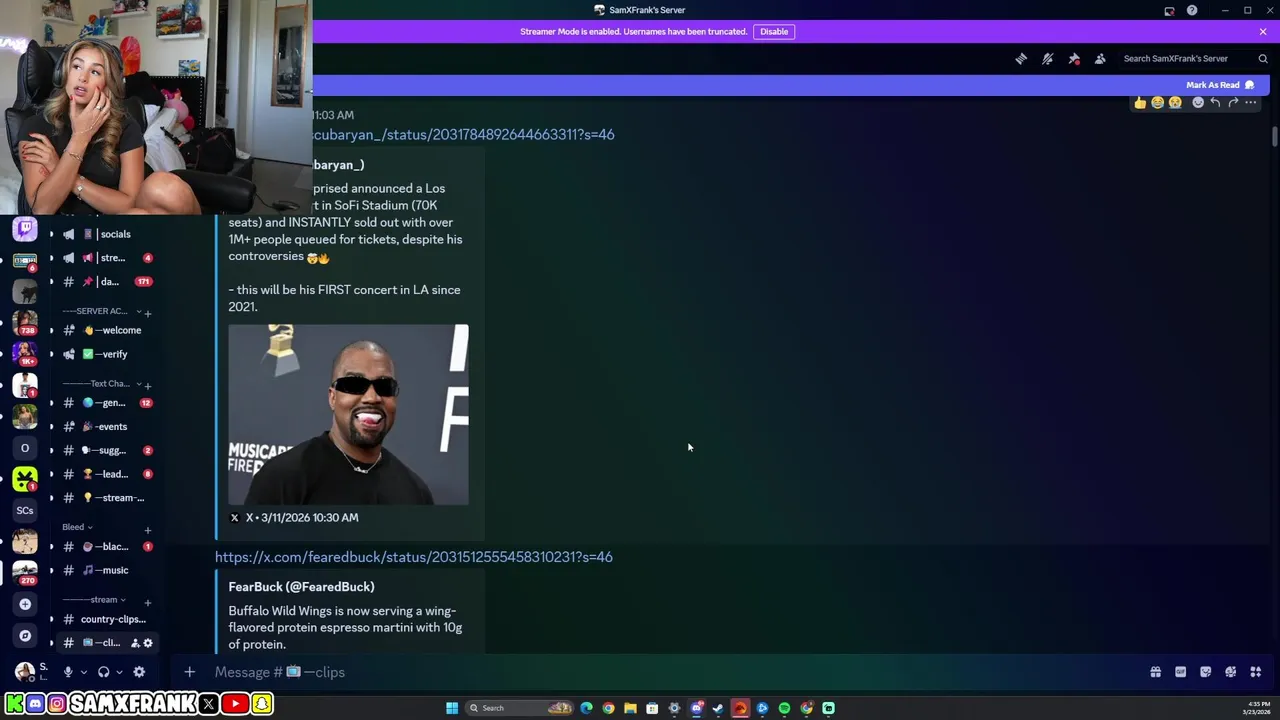Create channel in Bleed category plus

pos(148,529)
